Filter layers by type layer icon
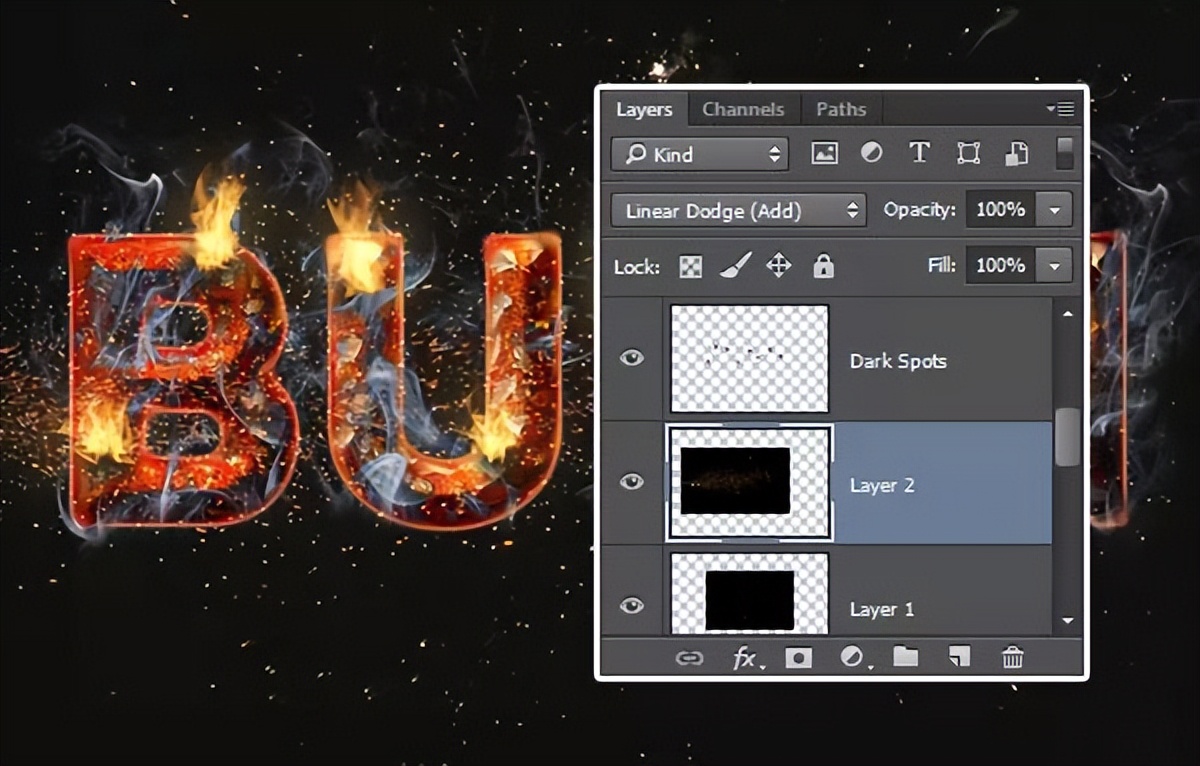 [920, 153]
